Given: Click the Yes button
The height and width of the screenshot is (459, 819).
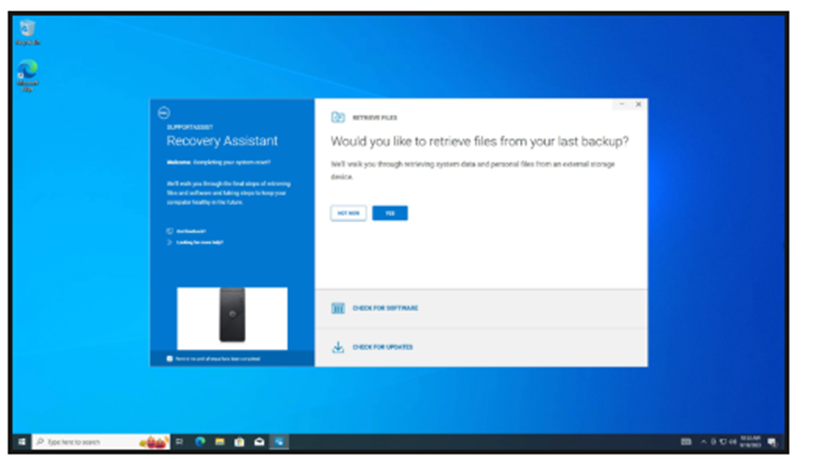Looking at the screenshot, I should (x=390, y=213).
